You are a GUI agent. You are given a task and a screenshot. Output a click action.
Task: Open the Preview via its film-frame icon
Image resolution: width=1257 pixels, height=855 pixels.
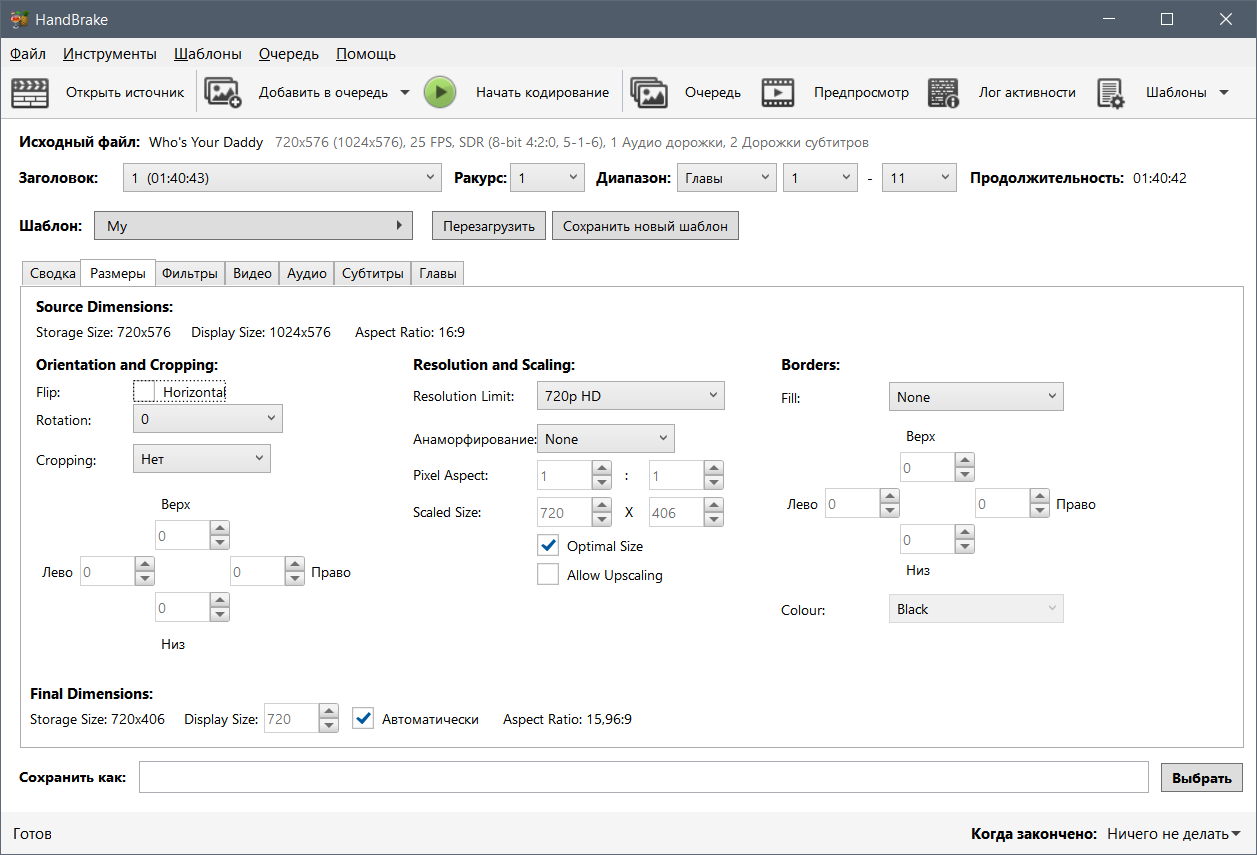(778, 92)
